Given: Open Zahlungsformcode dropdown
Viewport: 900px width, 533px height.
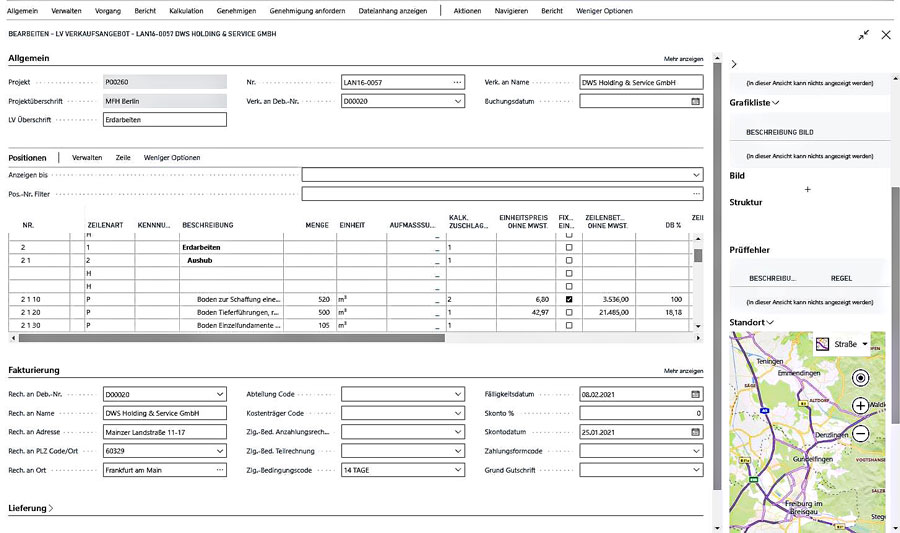Looking at the screenshot, I should 696,451.
